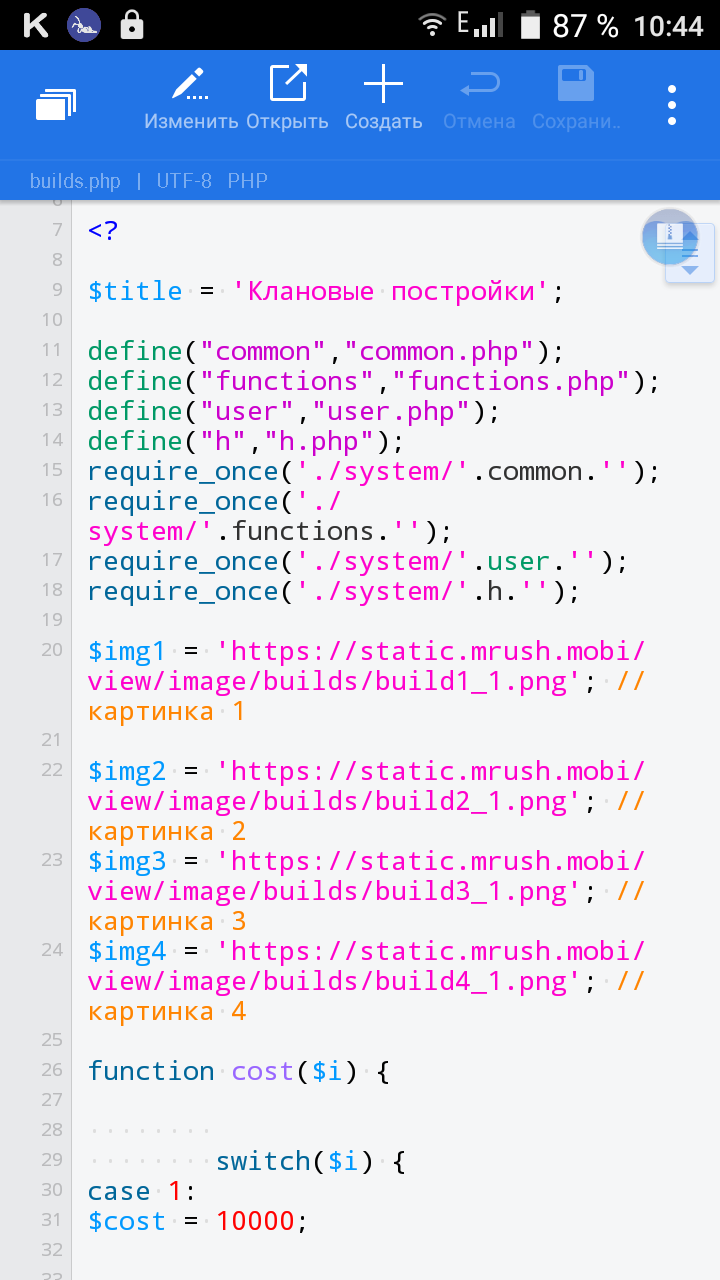Place cursor in define("user","user.php") line
The image size is (720, 1280).
point(293,411)
